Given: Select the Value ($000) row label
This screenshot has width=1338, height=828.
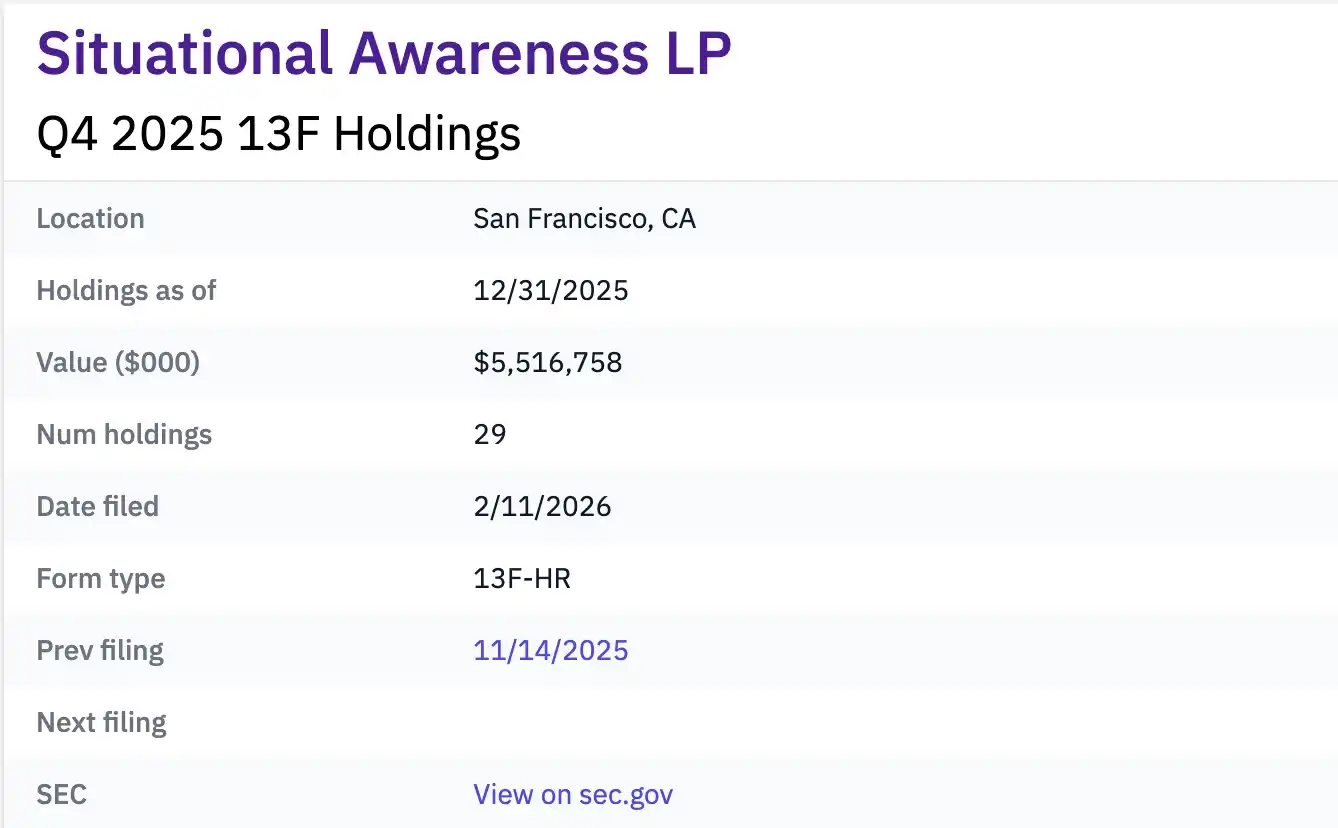Looking at the screenshot, I should [117, 362].
